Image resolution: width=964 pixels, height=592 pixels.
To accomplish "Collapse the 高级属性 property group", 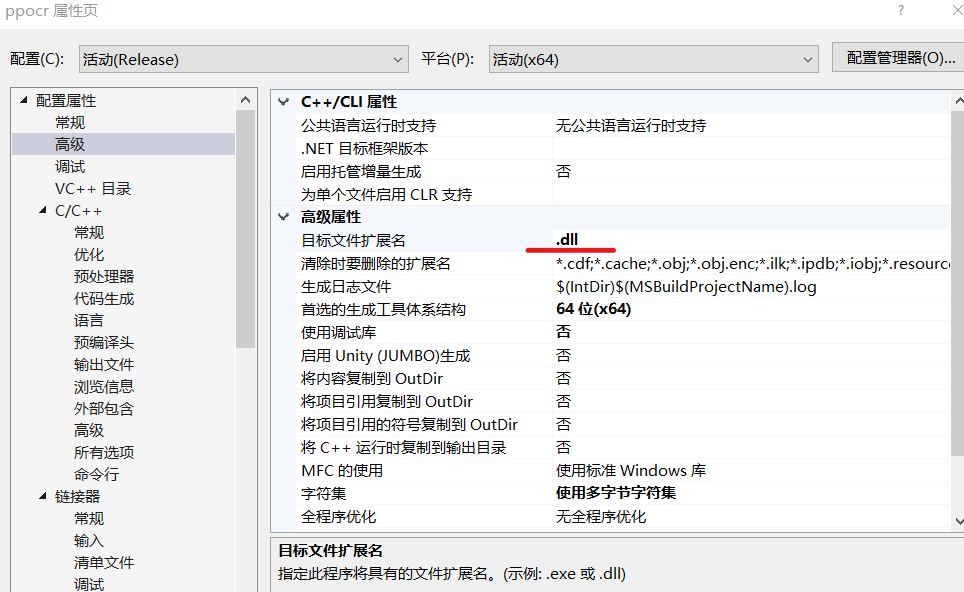I will pyautogui.click(x=284, y=216).
